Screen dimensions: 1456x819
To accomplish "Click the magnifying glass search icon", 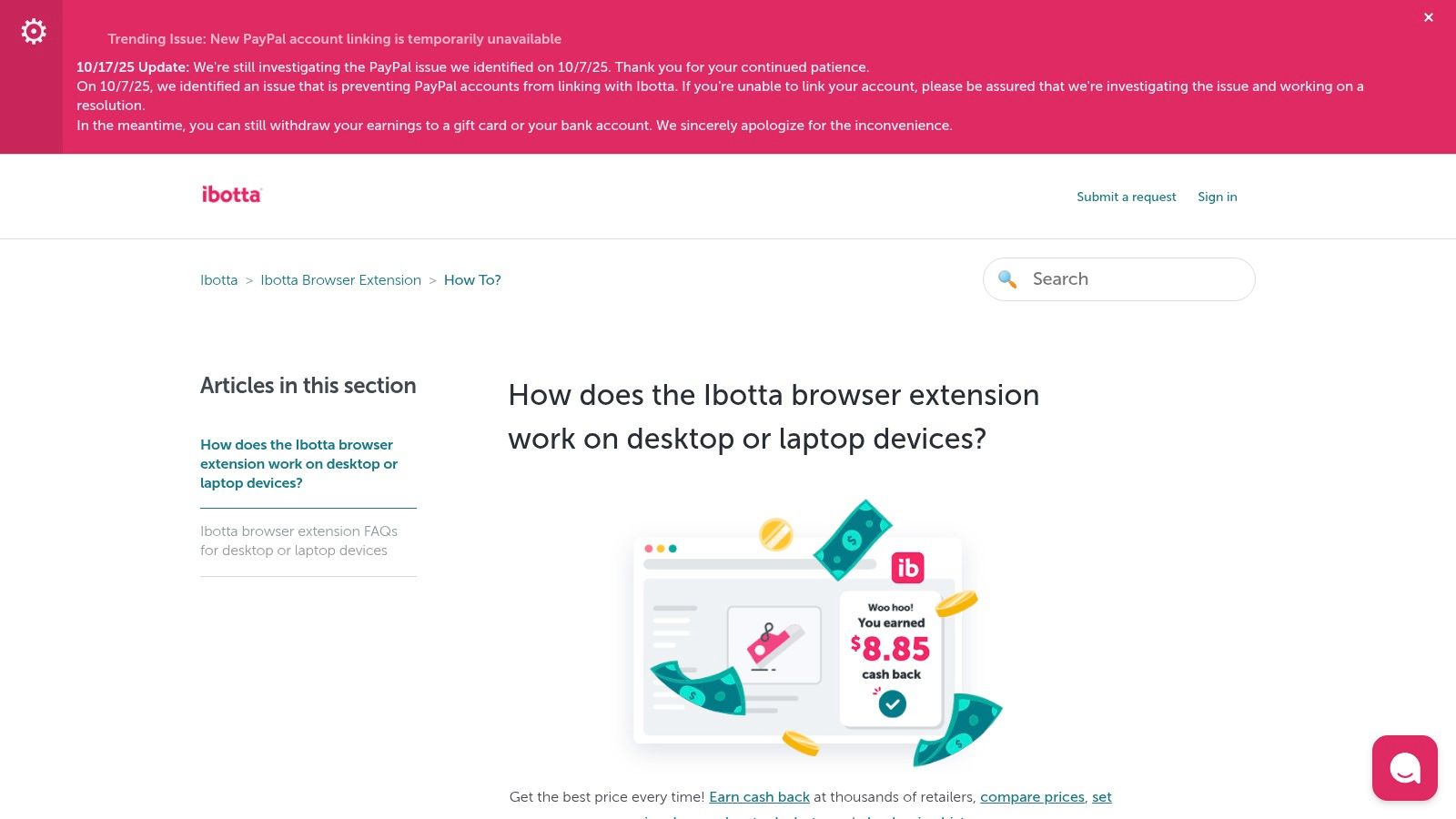I will tap(1007, 279).
